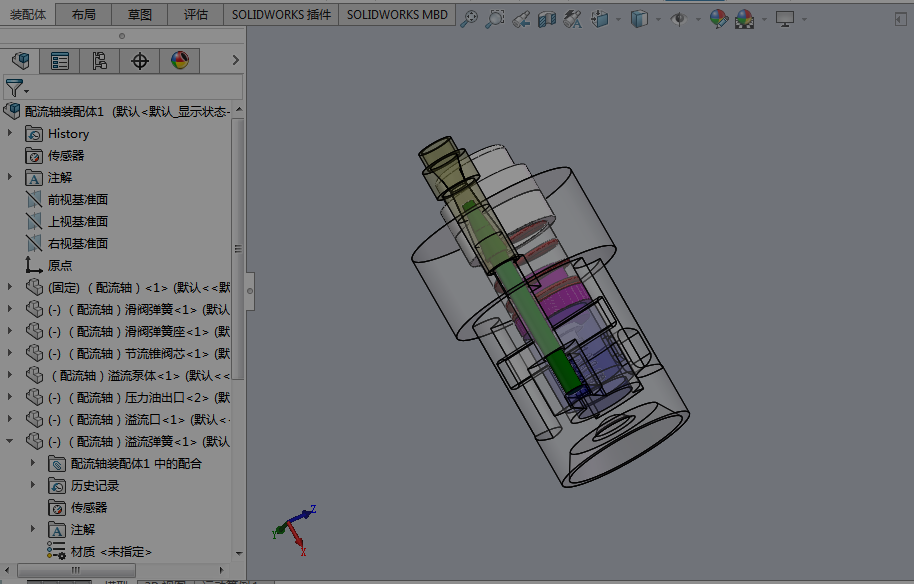Expand the (固定) (配流轴)<1> component
914x584 pixels.
(9, 287)
